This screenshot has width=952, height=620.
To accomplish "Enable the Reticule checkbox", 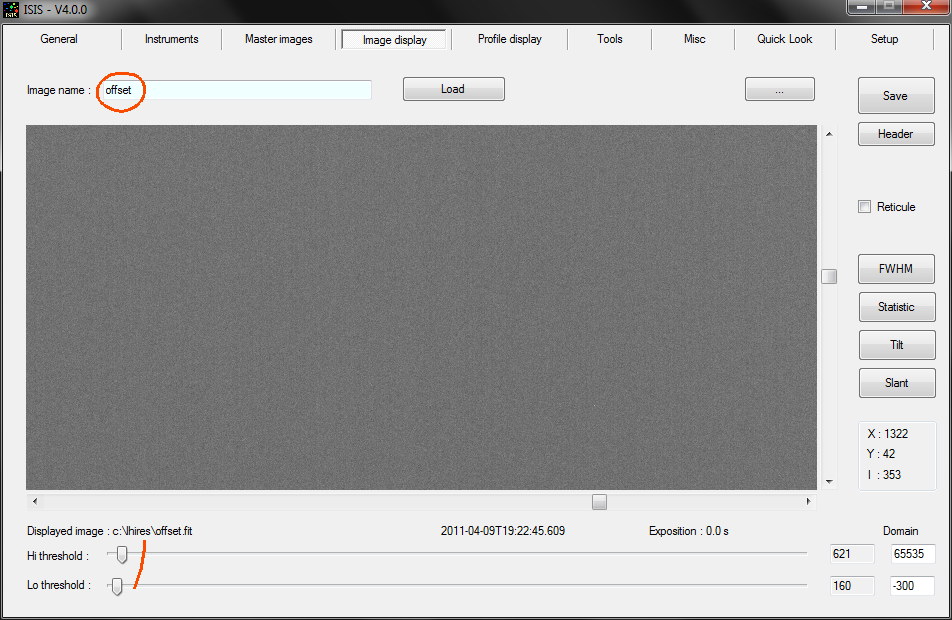I will [x=865, y=207].
